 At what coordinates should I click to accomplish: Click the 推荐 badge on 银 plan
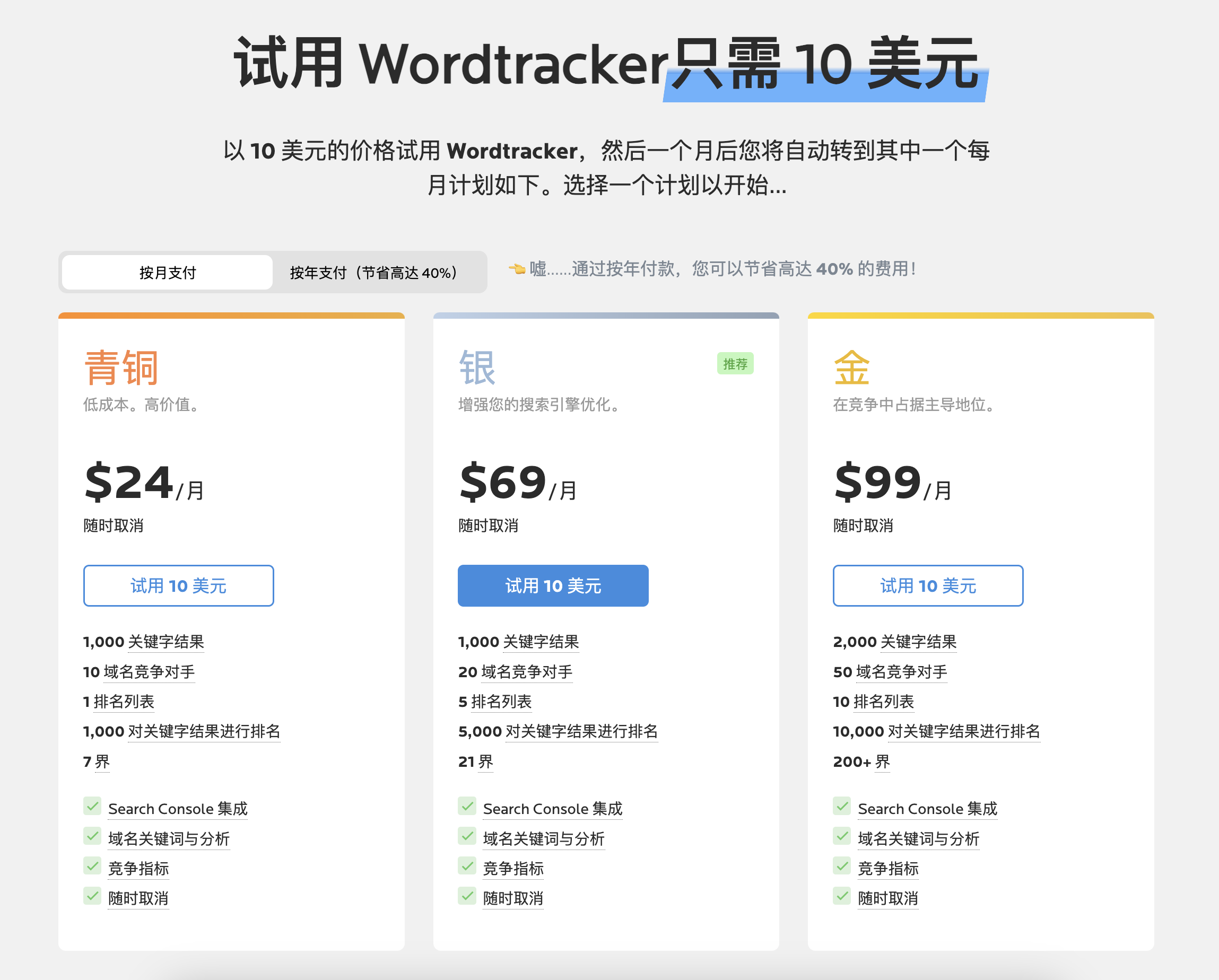pos(735,364)
